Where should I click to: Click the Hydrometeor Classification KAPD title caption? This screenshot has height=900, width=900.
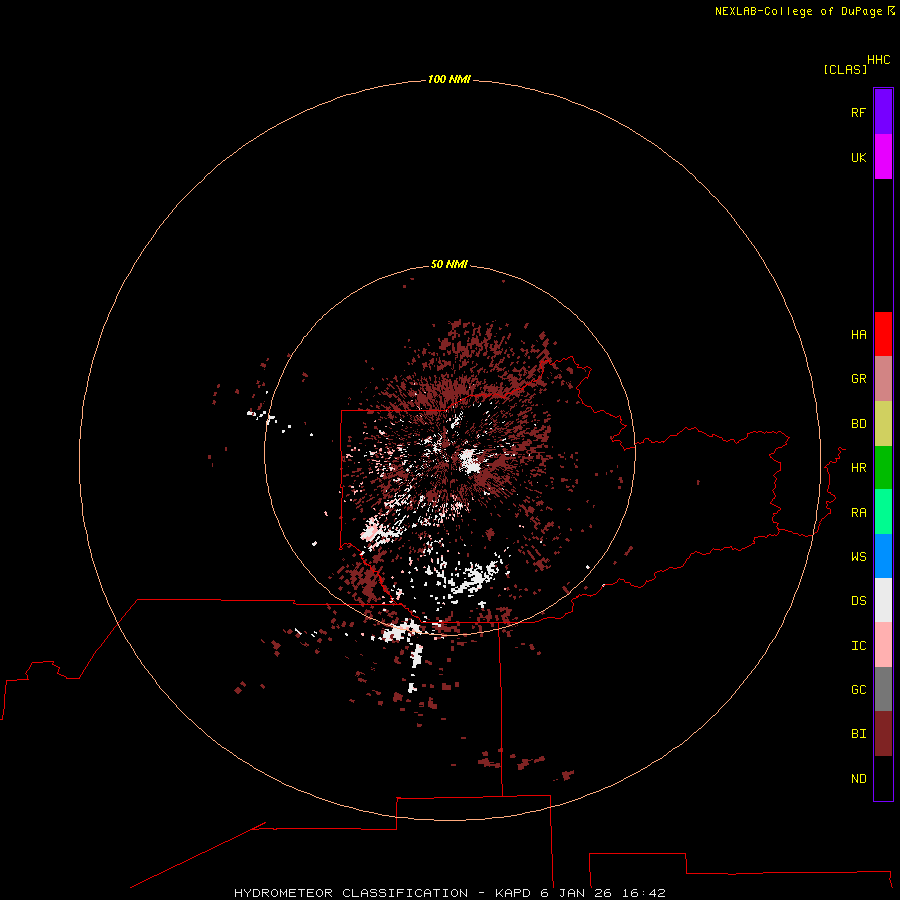449,893
